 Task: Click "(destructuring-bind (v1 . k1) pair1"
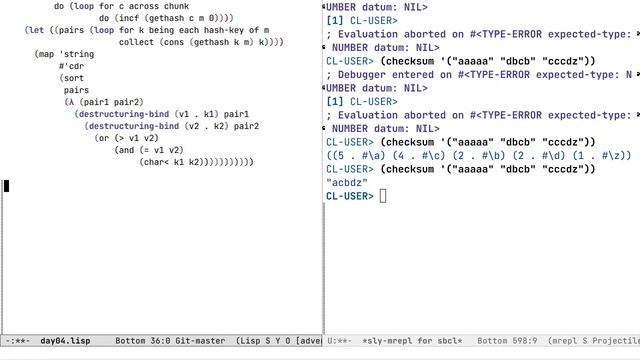point(162,114)
